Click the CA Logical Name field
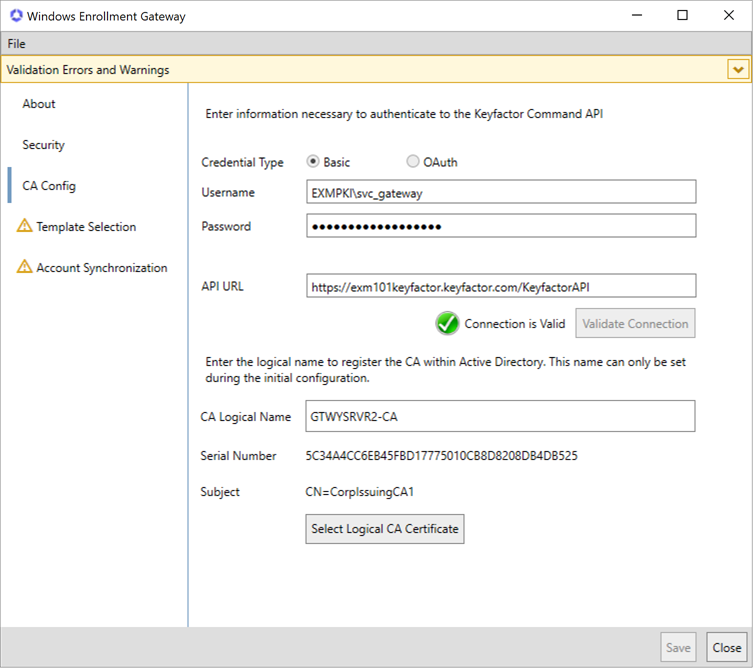The width and height of the screenshot is (753, 668). 500,416
